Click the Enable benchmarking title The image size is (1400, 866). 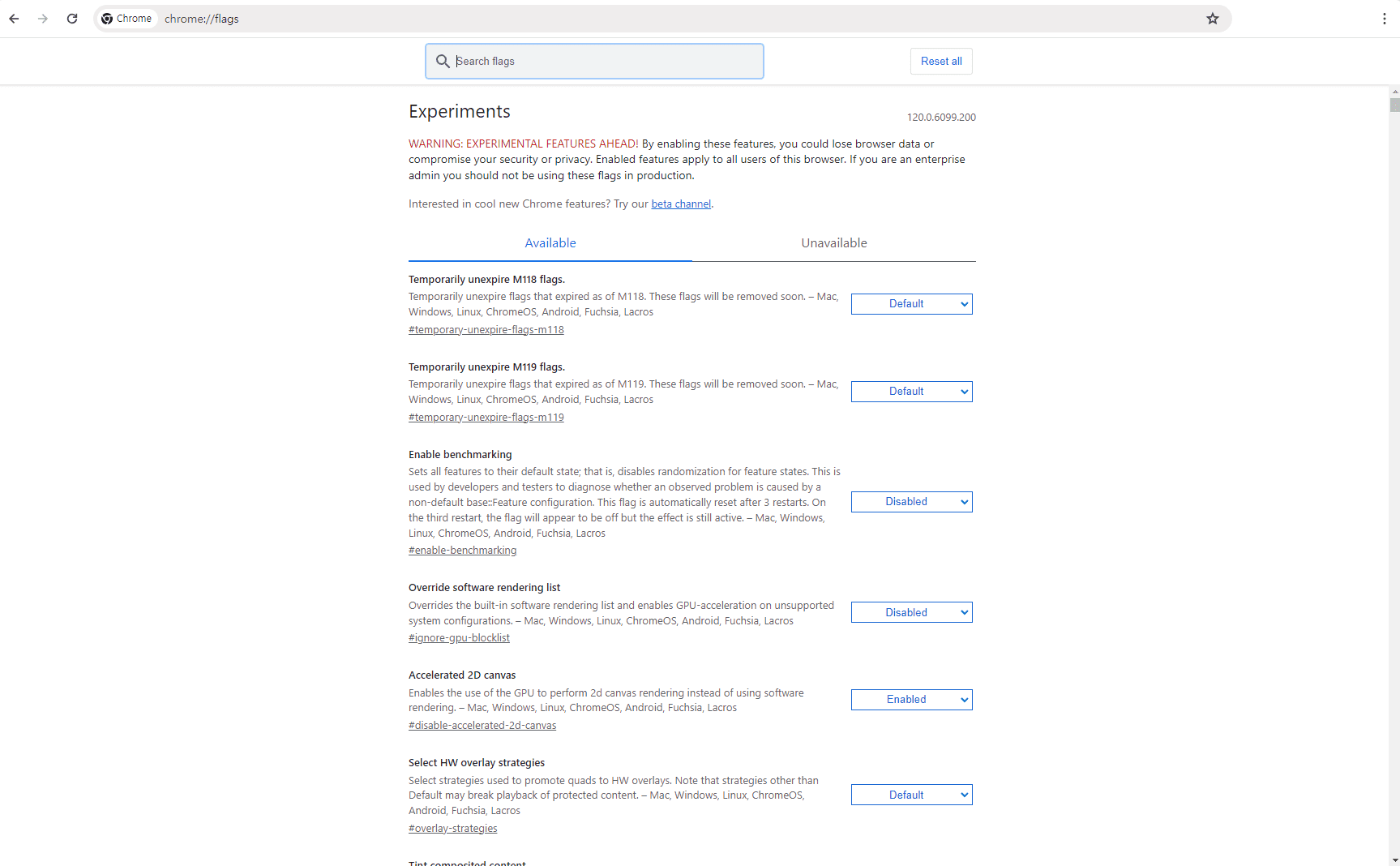coord(460,455)
